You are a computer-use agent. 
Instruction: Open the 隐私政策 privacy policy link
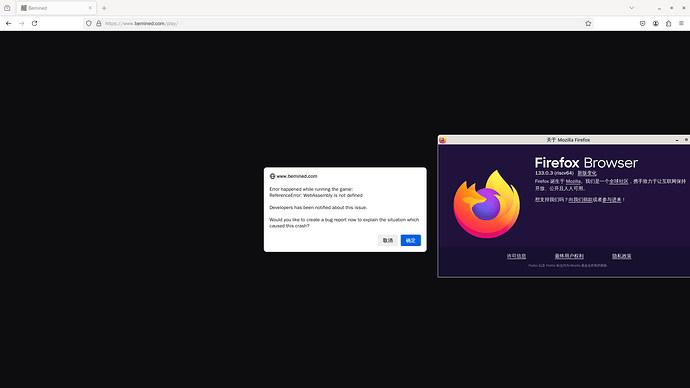pyautogui.click(x=621, y=256)
